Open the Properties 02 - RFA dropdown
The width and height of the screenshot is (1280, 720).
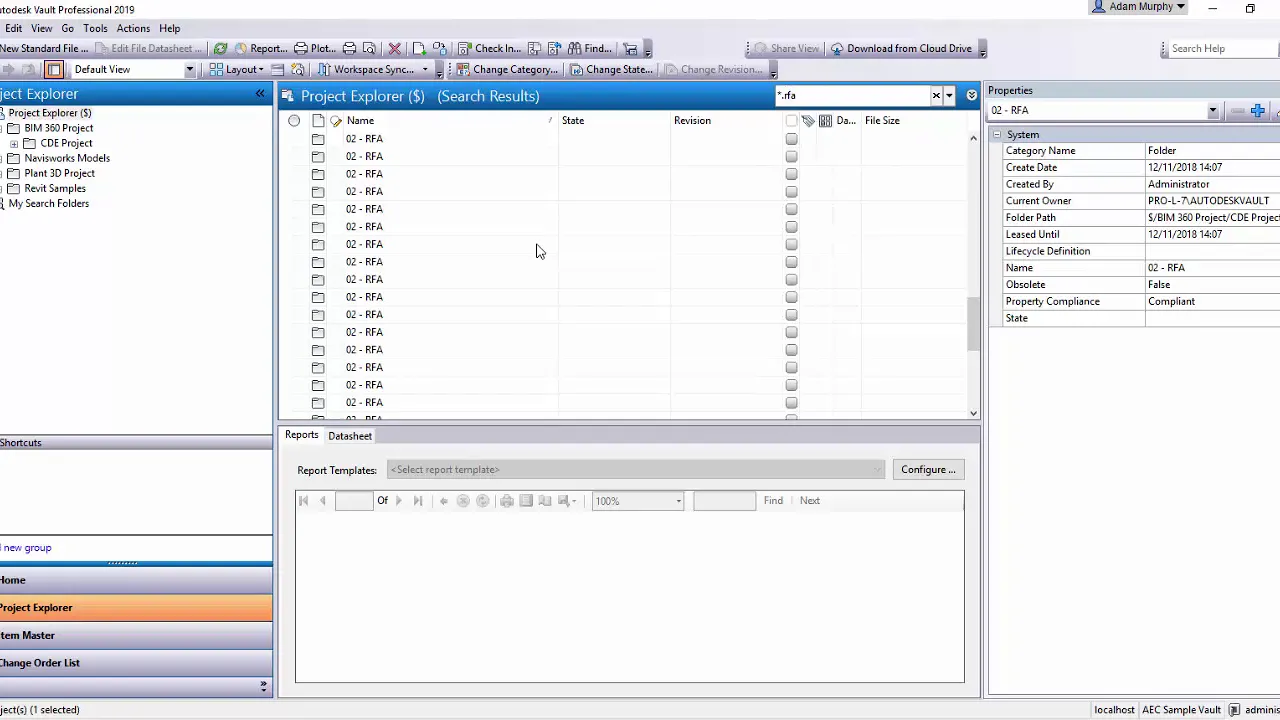[1213, 111]
